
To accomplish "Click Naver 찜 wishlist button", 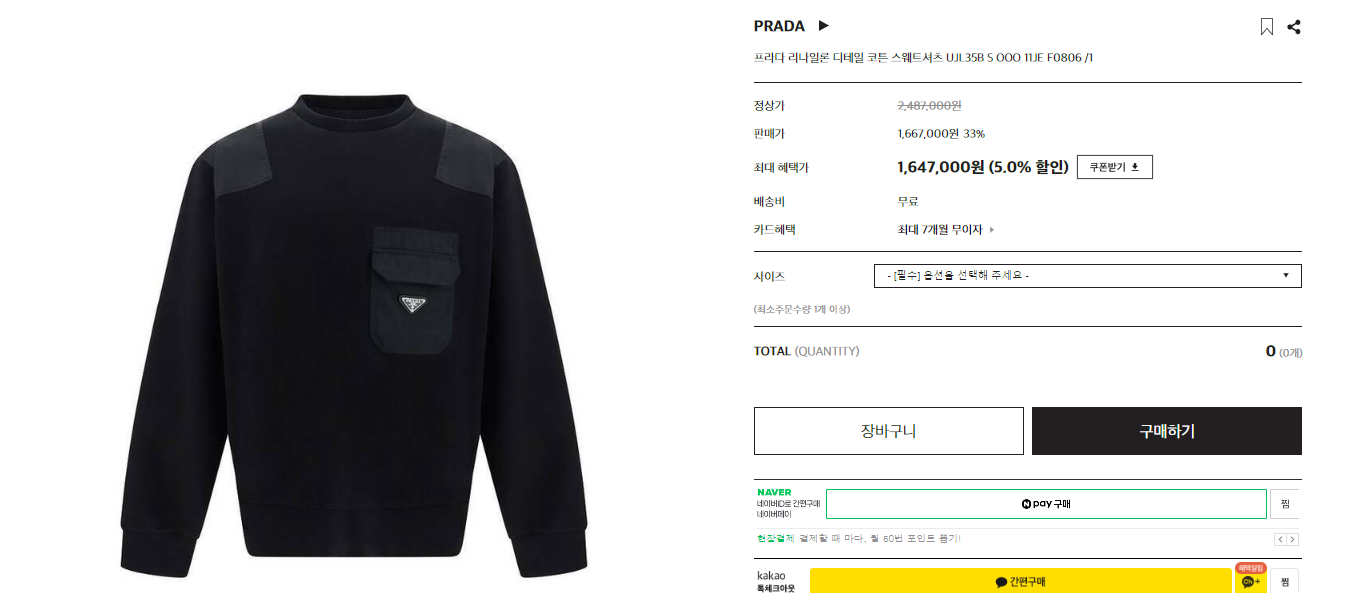I will pos(1285,504).
